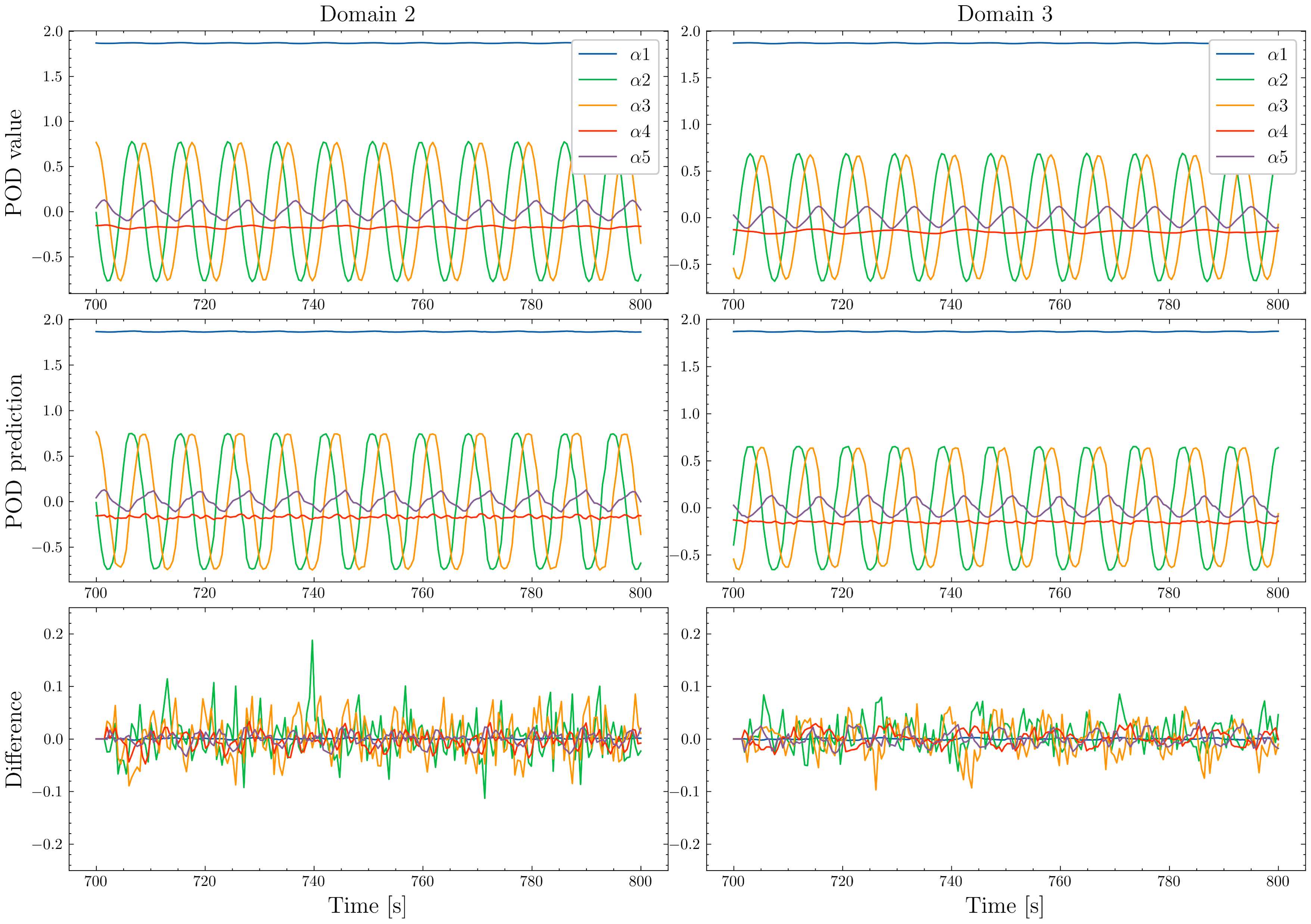Click the Domain 2 title

click(x=367, y=14)
